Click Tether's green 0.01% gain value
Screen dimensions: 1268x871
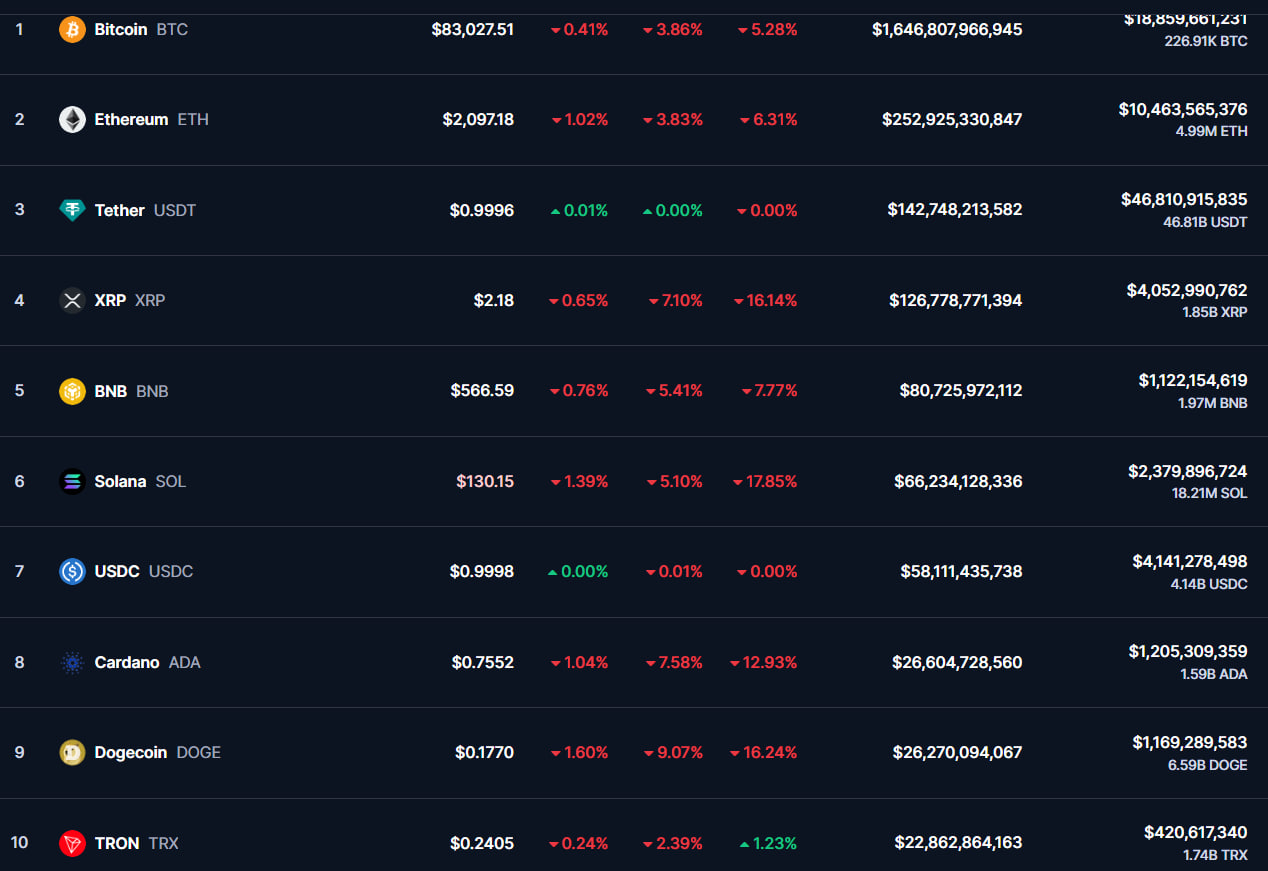pos(579,210)
